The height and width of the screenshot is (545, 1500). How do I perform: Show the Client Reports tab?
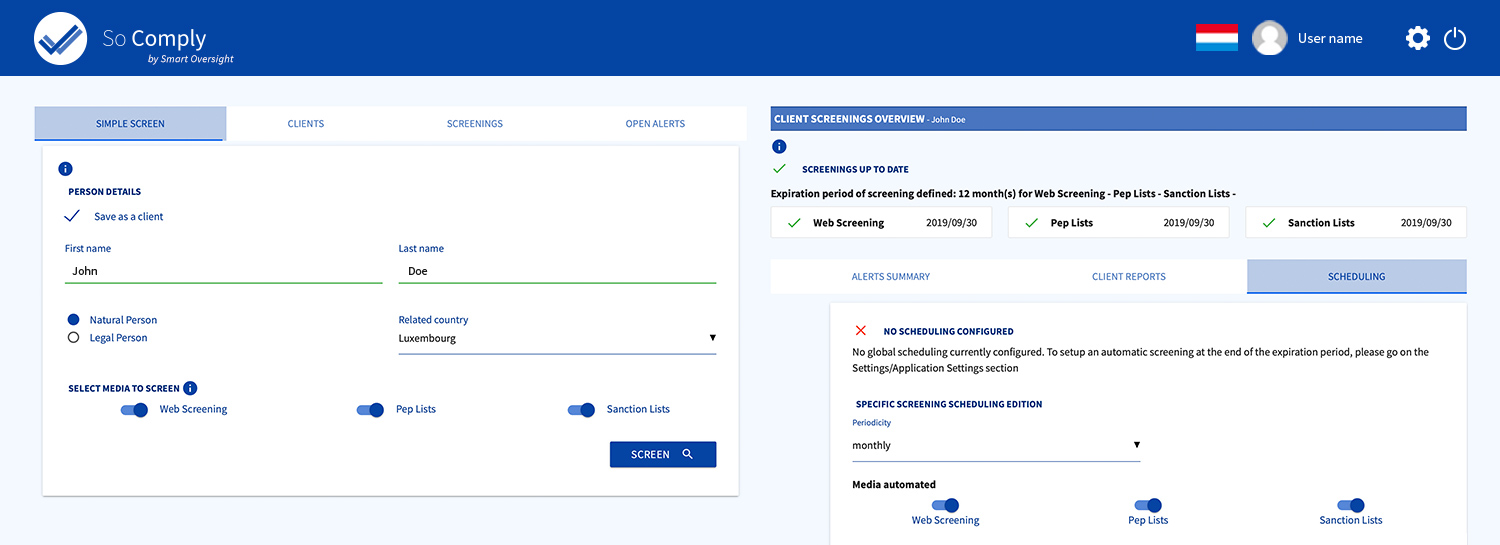click(x=1129, y=276)
